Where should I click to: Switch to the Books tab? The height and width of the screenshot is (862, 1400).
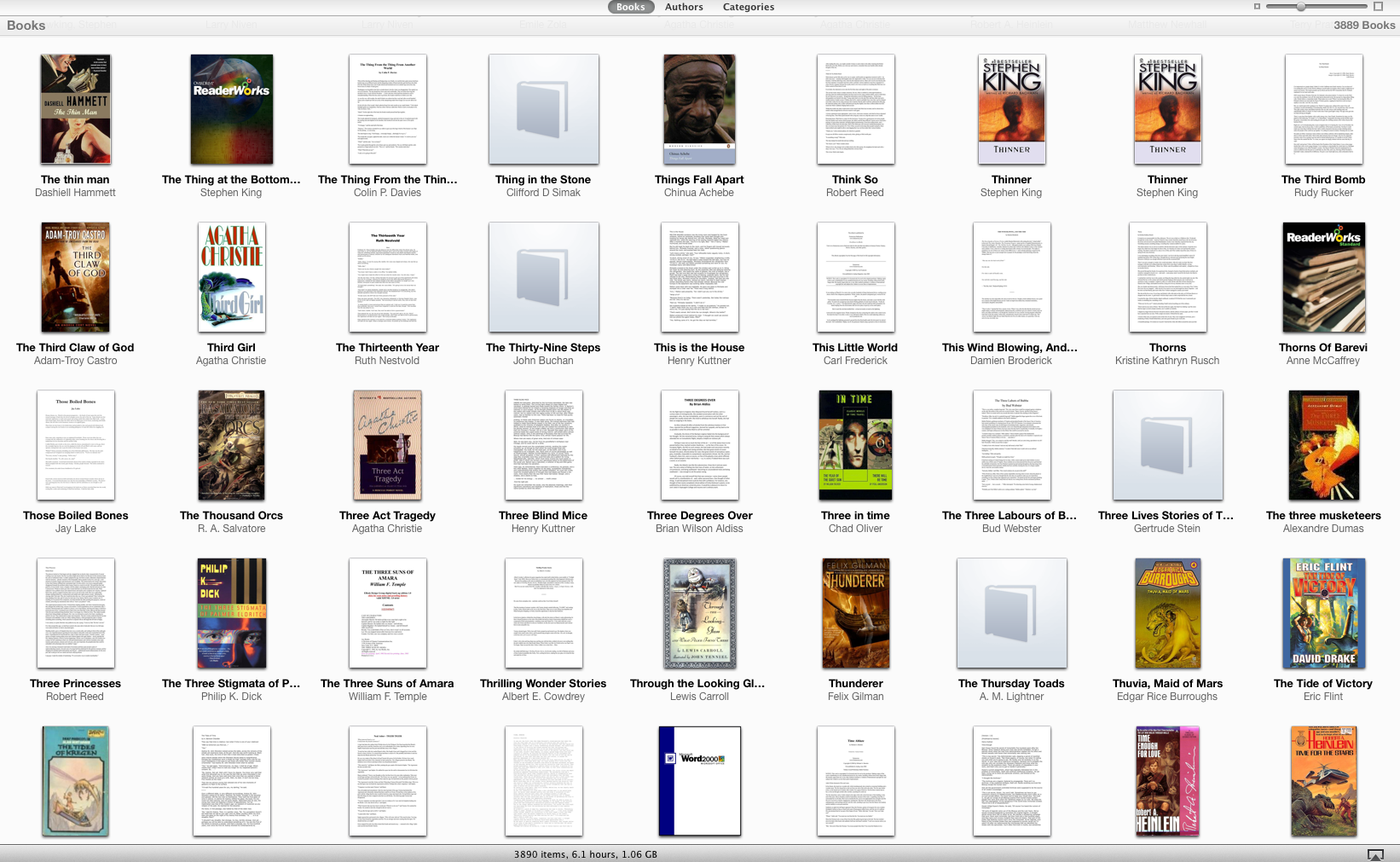pyautogui.click(x=631, y=7)
